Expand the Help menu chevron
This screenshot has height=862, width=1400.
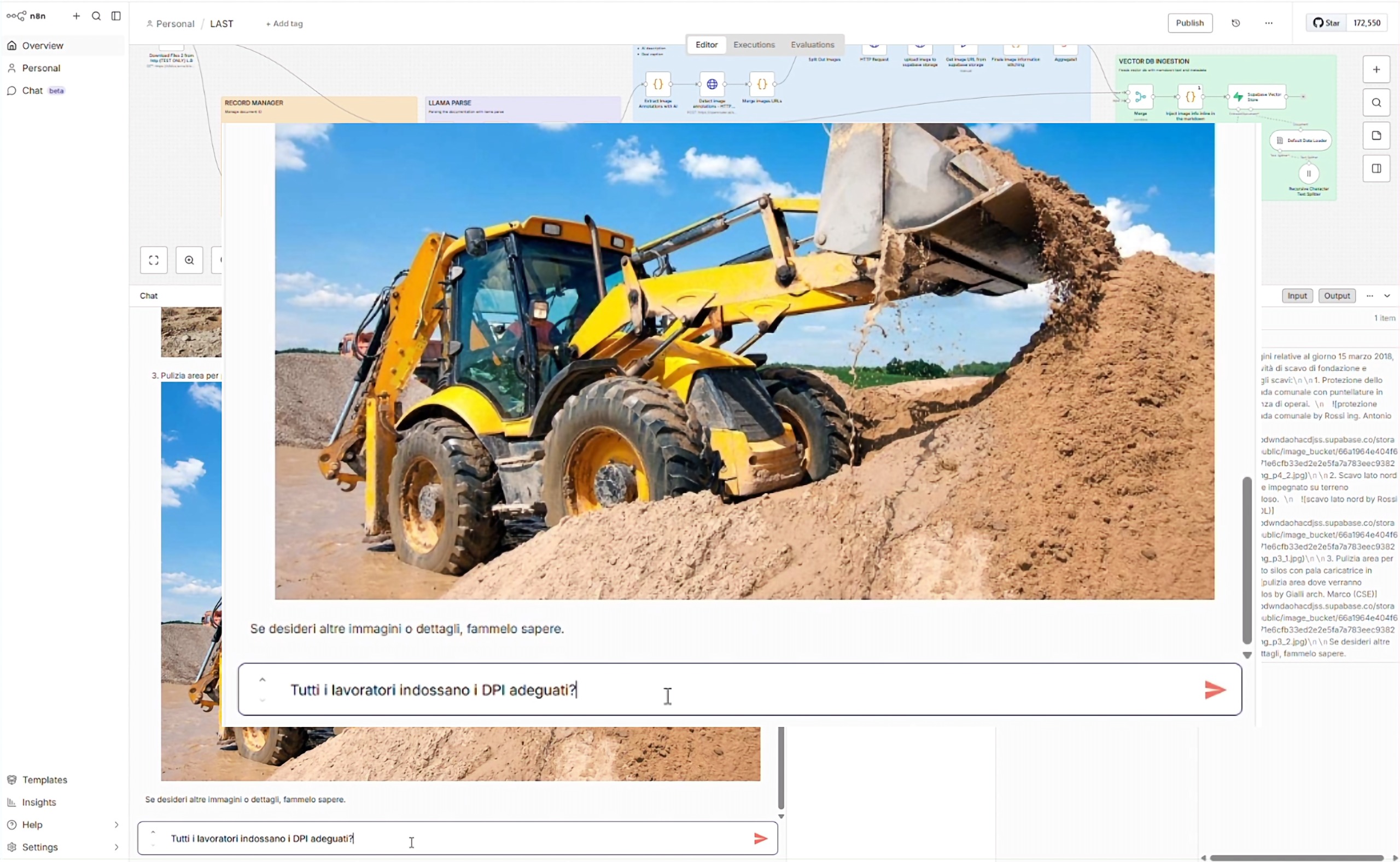click(116, 825)
